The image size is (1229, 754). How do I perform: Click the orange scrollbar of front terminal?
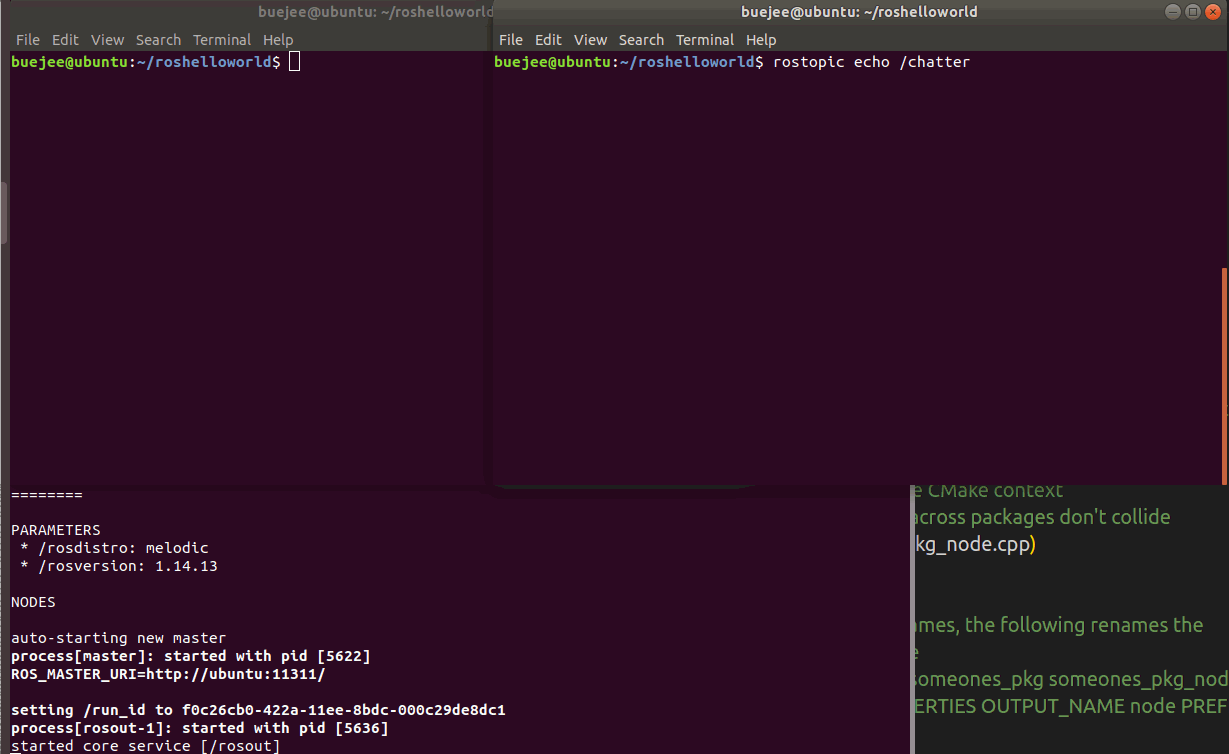point(1225,376)
